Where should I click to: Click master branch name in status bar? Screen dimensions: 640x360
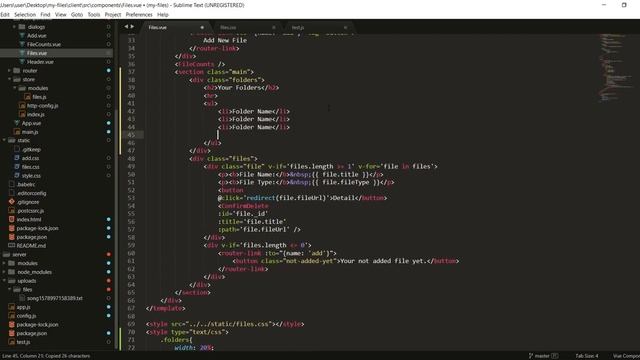tap(542, 356)
